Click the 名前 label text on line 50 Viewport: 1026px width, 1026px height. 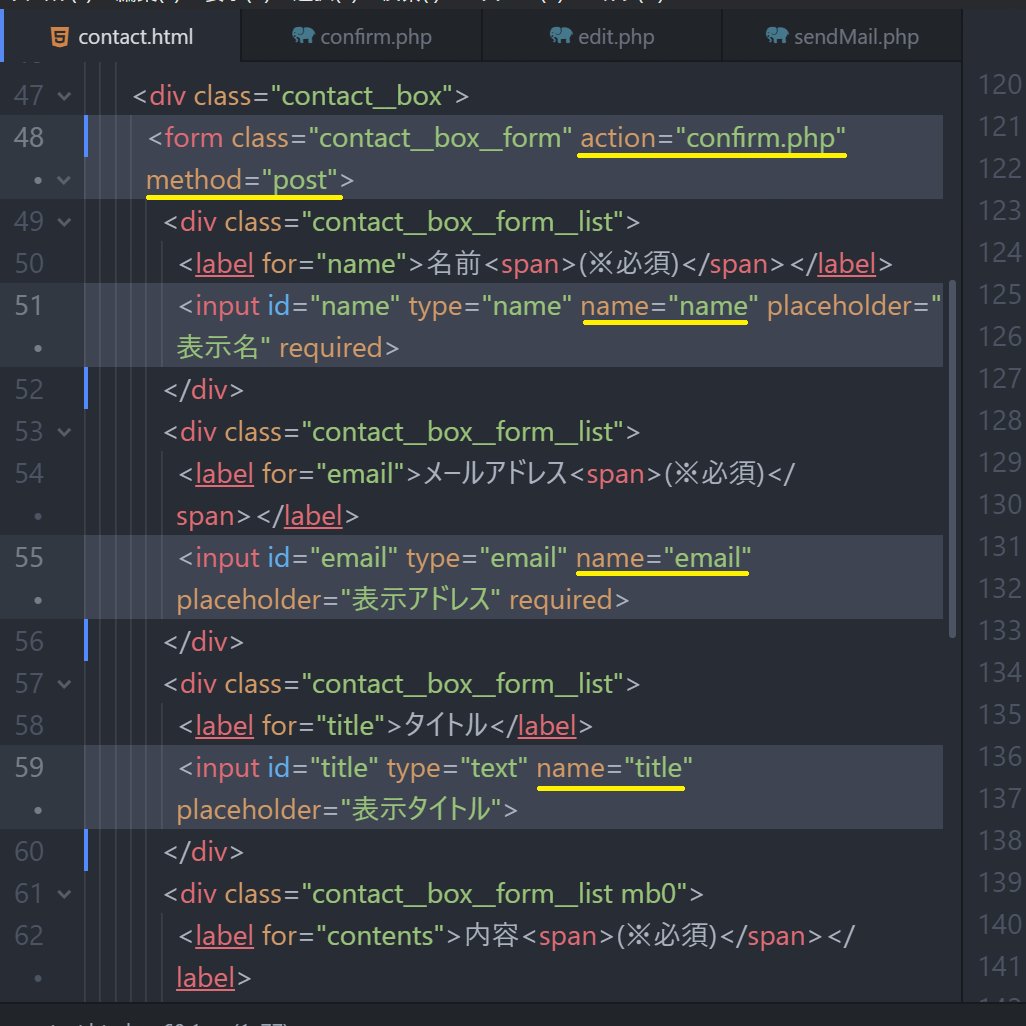pos(453,264)
